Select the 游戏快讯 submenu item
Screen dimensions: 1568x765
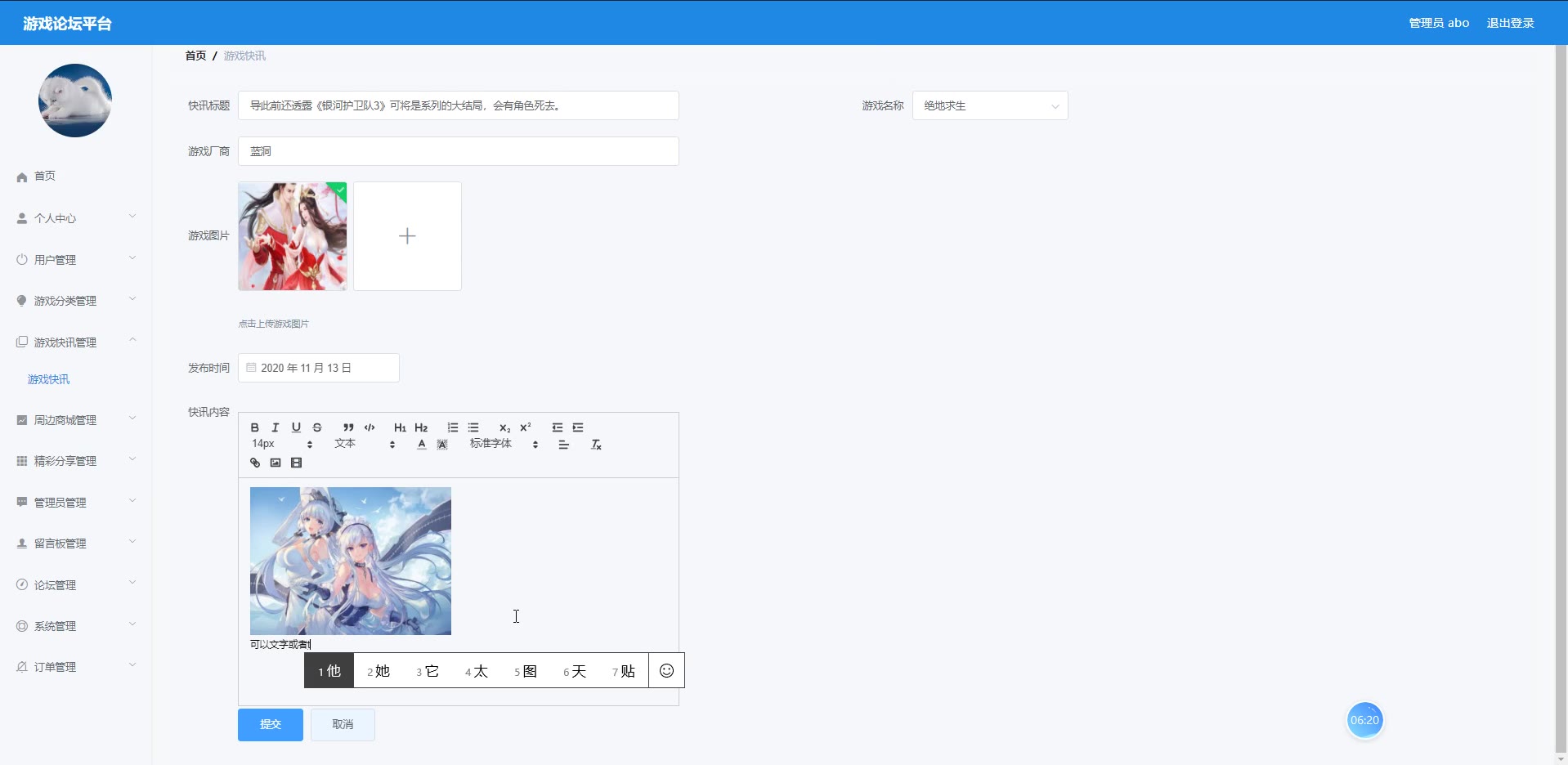coord(49,379)
